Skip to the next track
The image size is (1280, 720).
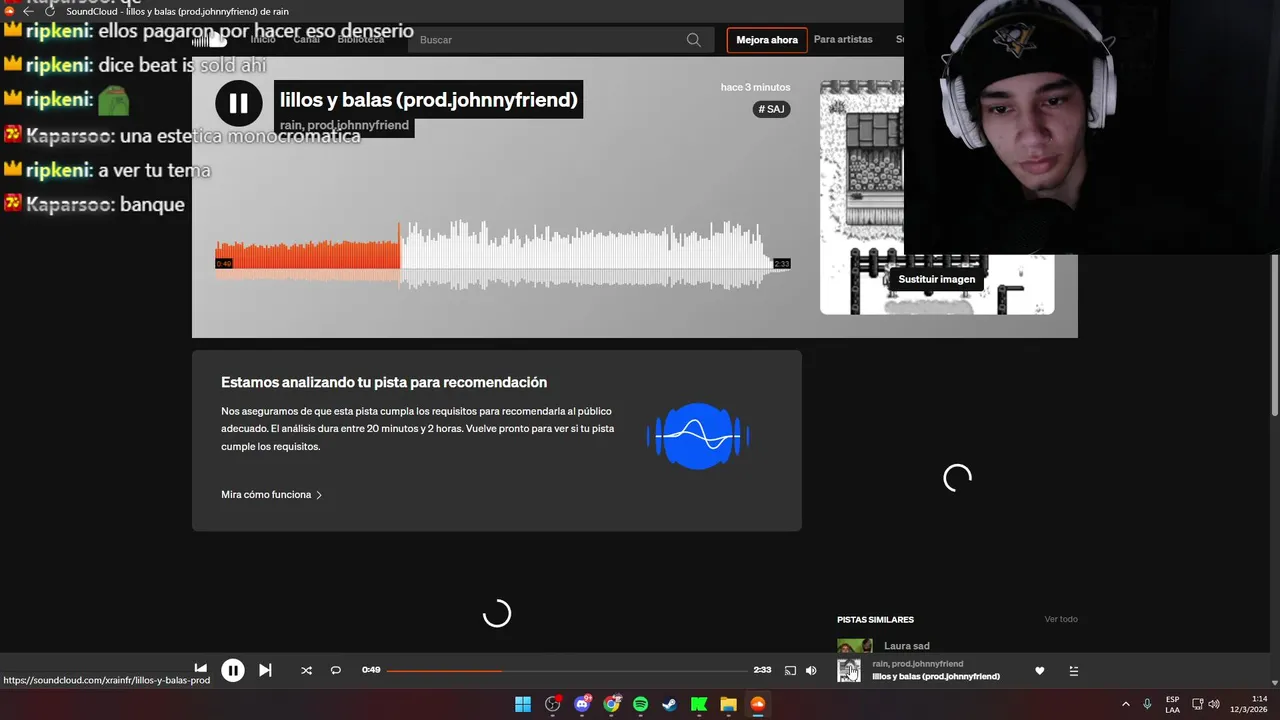265,670
